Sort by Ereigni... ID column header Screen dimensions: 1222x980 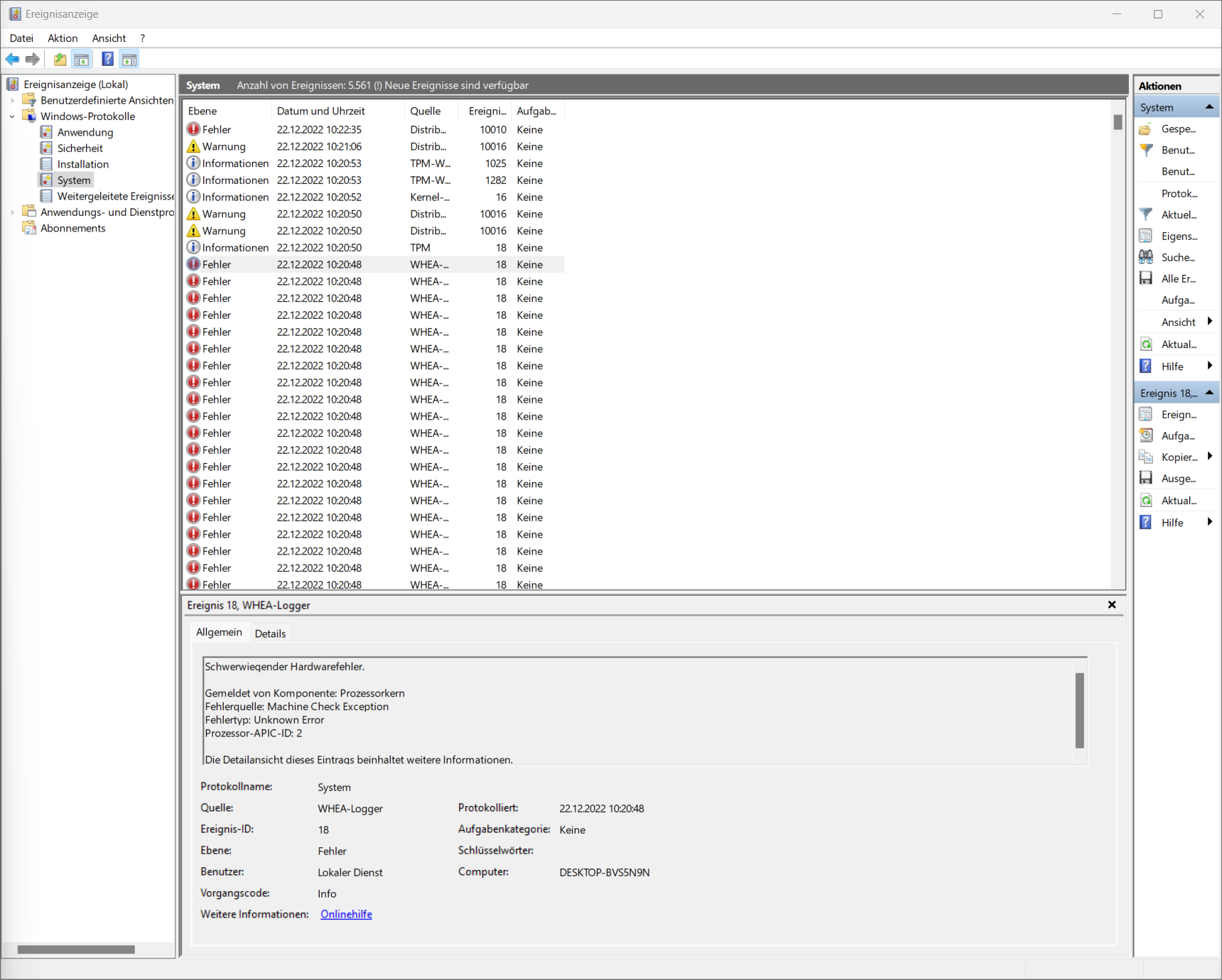coord(485,111)
